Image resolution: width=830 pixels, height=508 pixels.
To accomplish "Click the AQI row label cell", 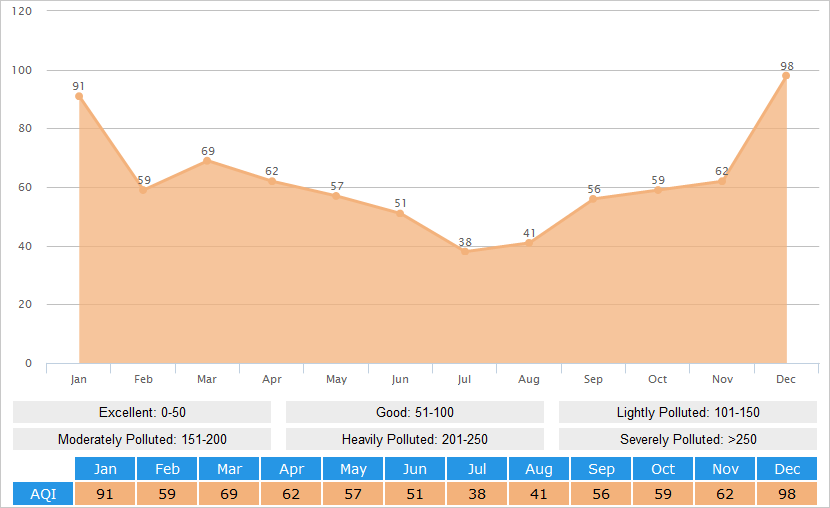I will coord(43,494).
